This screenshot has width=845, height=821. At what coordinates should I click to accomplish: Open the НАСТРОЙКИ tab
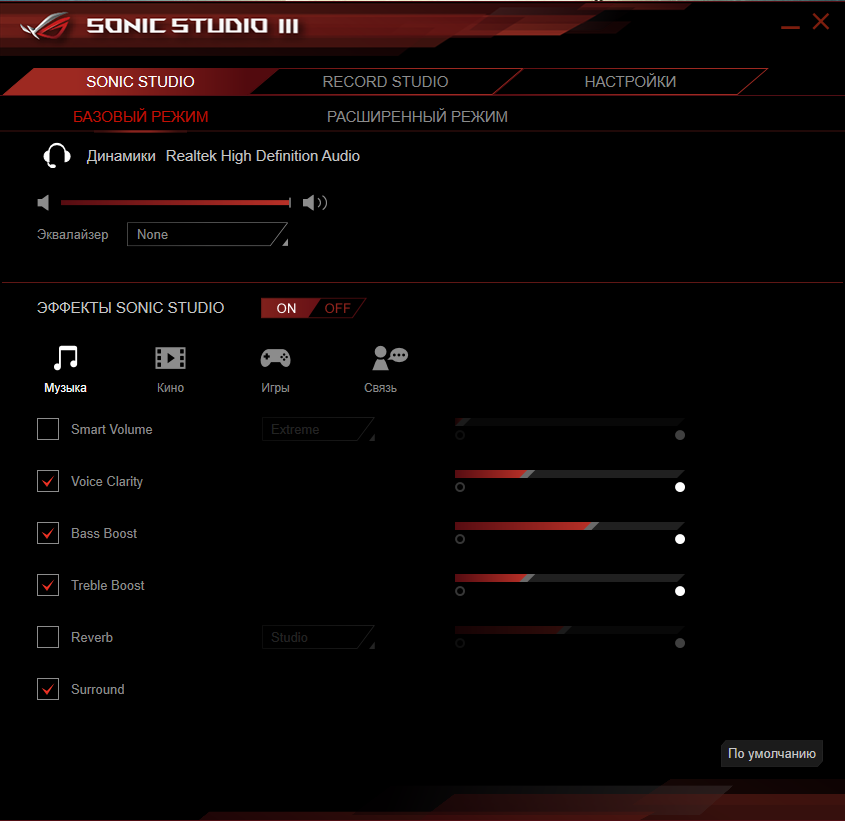tap(630, 82)
